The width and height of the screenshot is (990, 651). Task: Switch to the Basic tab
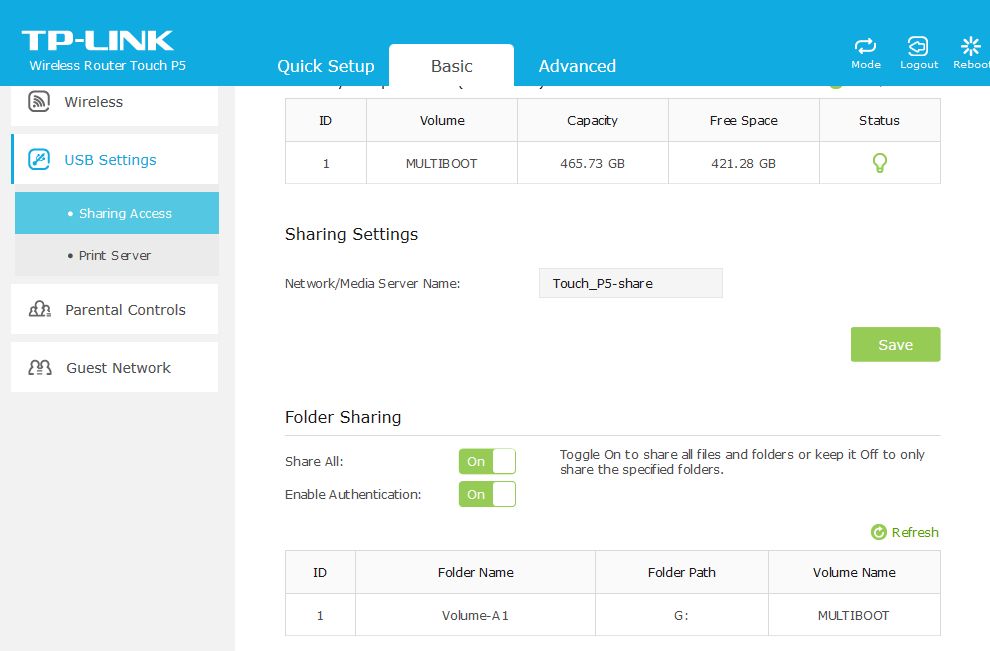[x=451, y=66]
